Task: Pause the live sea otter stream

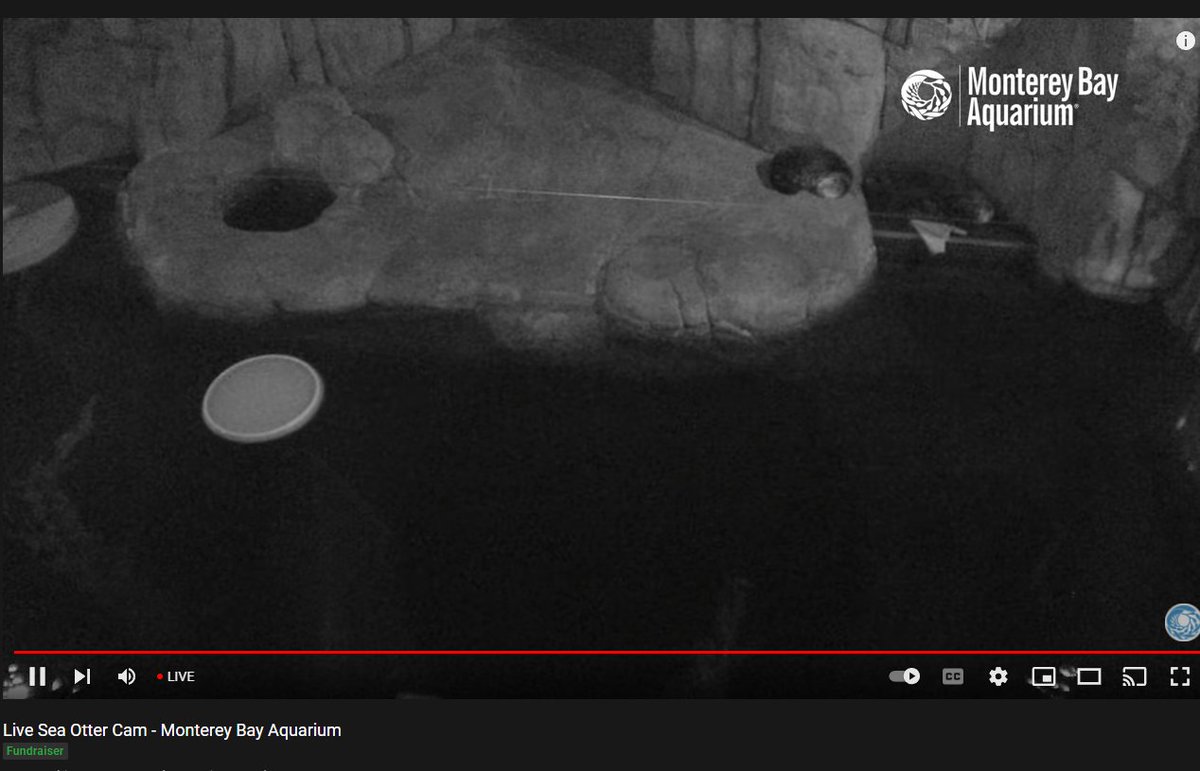Action: point(37,677)
